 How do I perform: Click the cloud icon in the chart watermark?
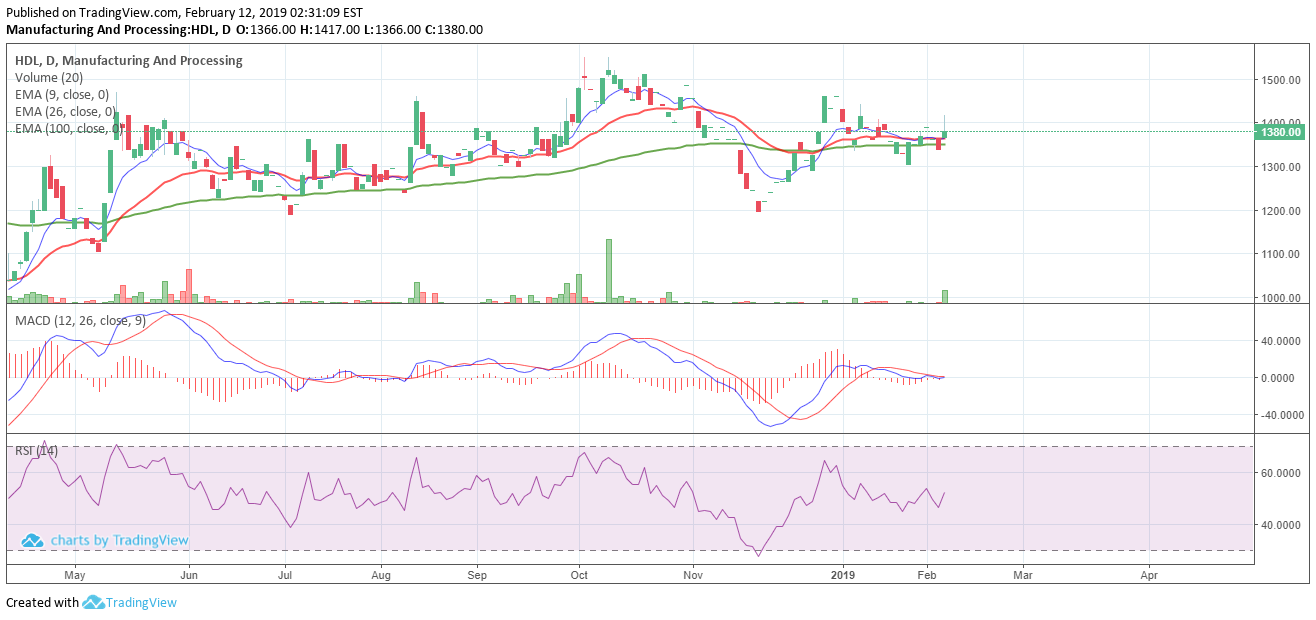pyautogui.click(x=32, y=540)
